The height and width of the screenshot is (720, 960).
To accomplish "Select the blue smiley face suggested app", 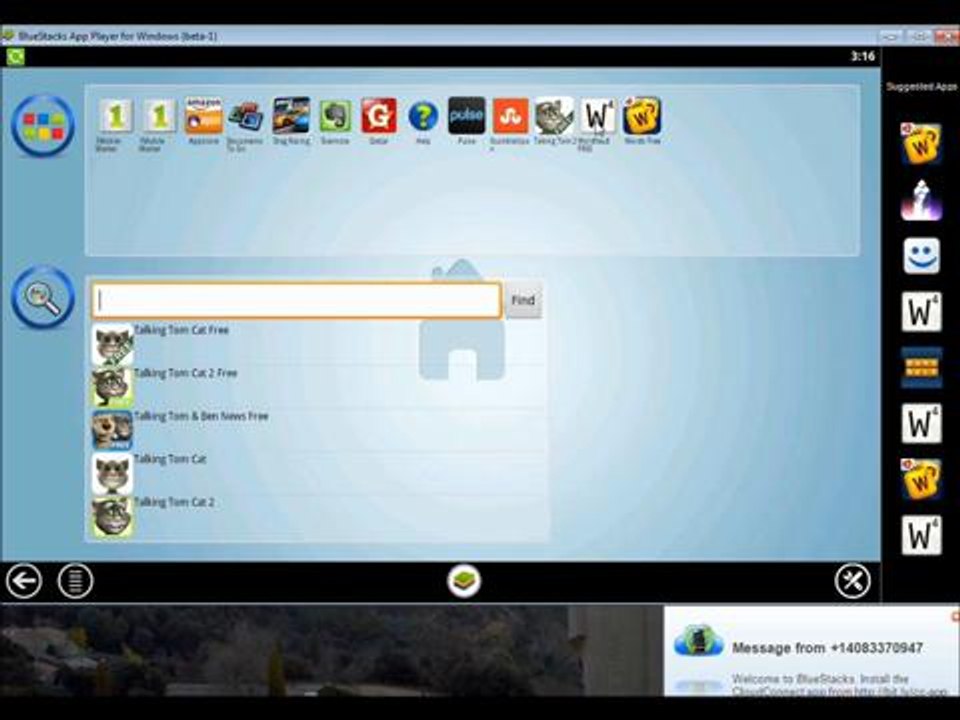I will pyautogui.click(x=921, y=256).
